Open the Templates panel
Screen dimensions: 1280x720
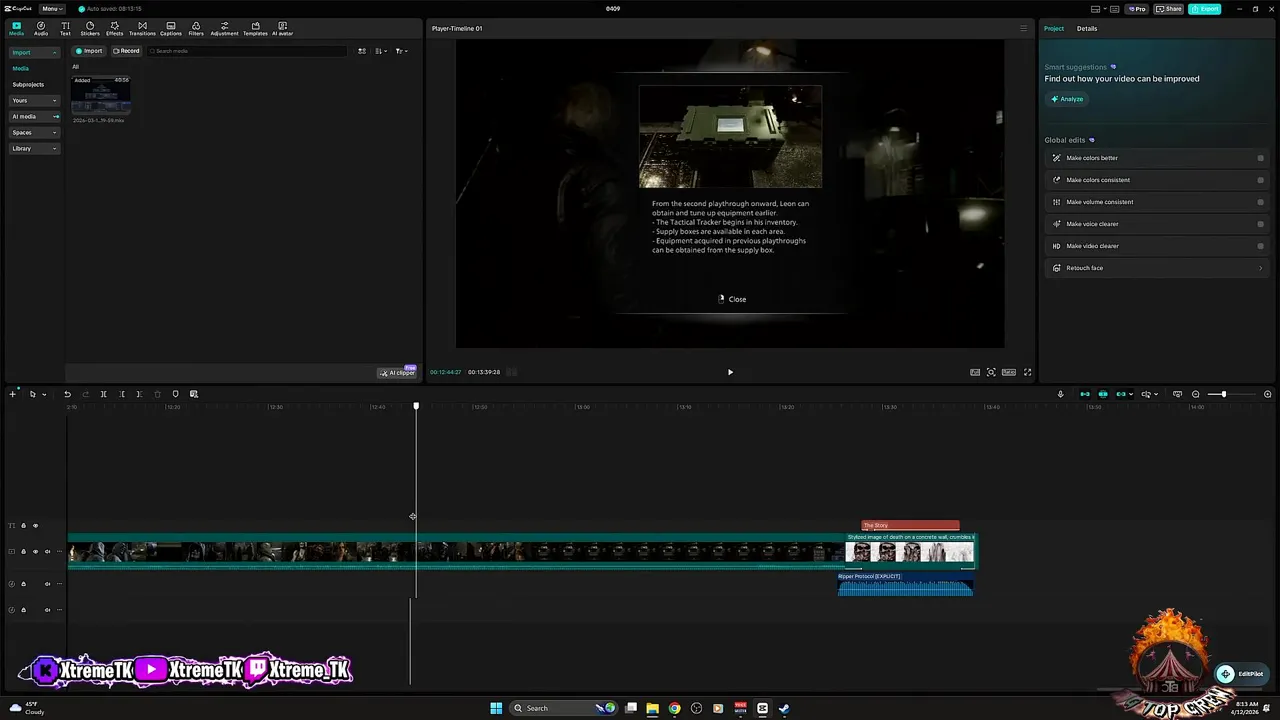click(x=255, y=29)
